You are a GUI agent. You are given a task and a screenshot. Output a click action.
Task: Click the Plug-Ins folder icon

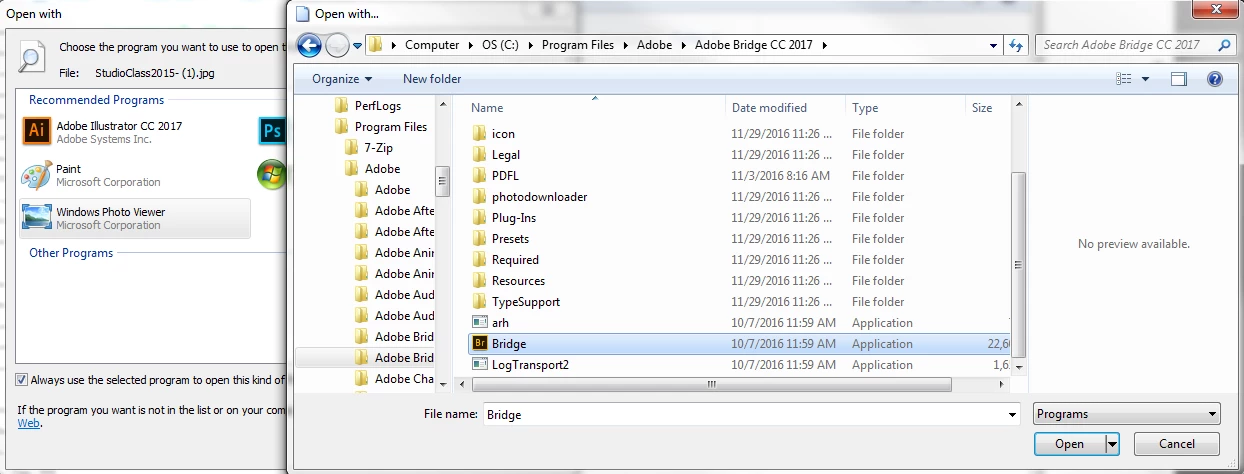click(x=479, y=218)
